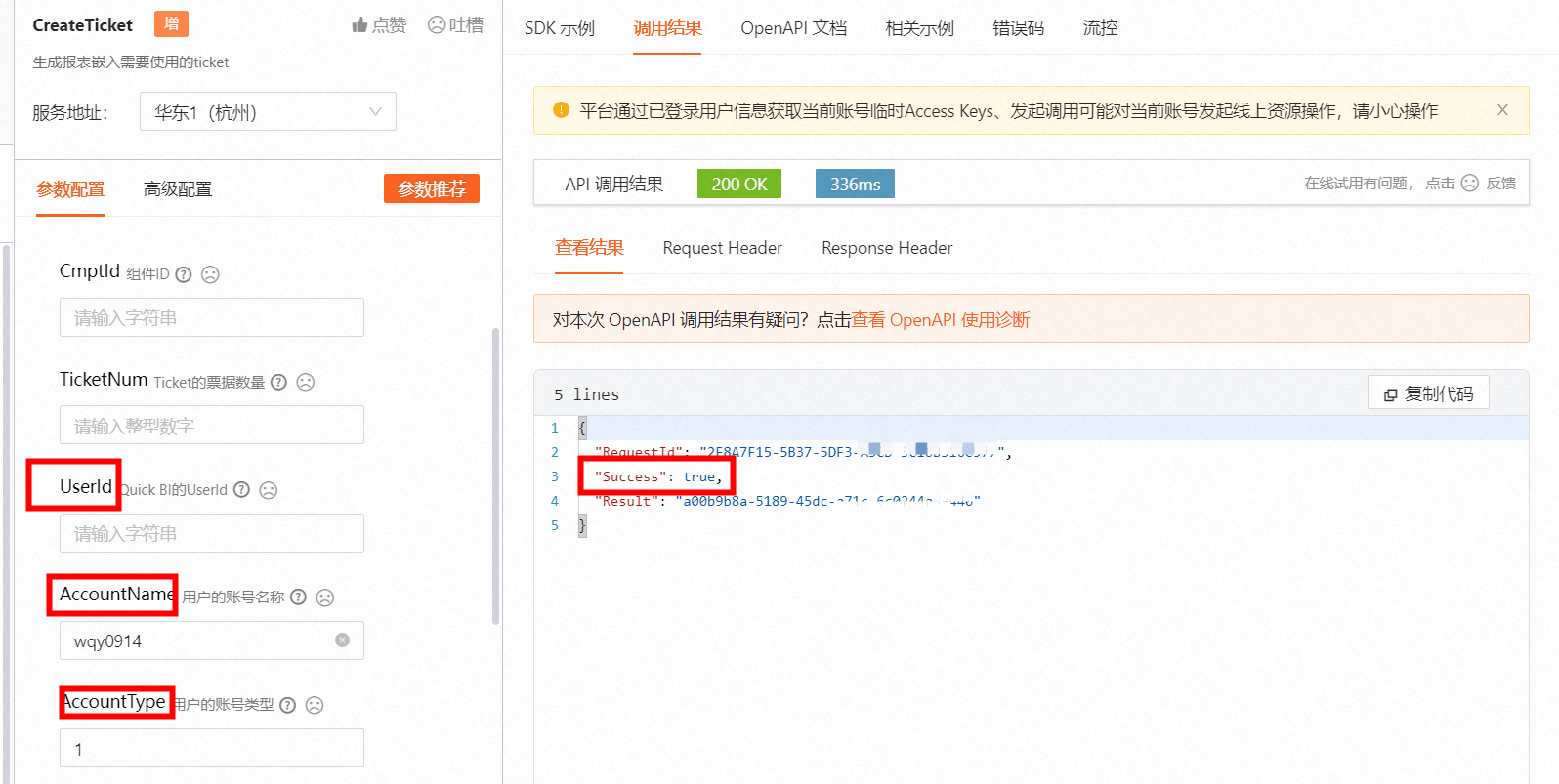Open the OpenAPI 文档 tab
1559x784 pixels.
[x=793, y=28]
